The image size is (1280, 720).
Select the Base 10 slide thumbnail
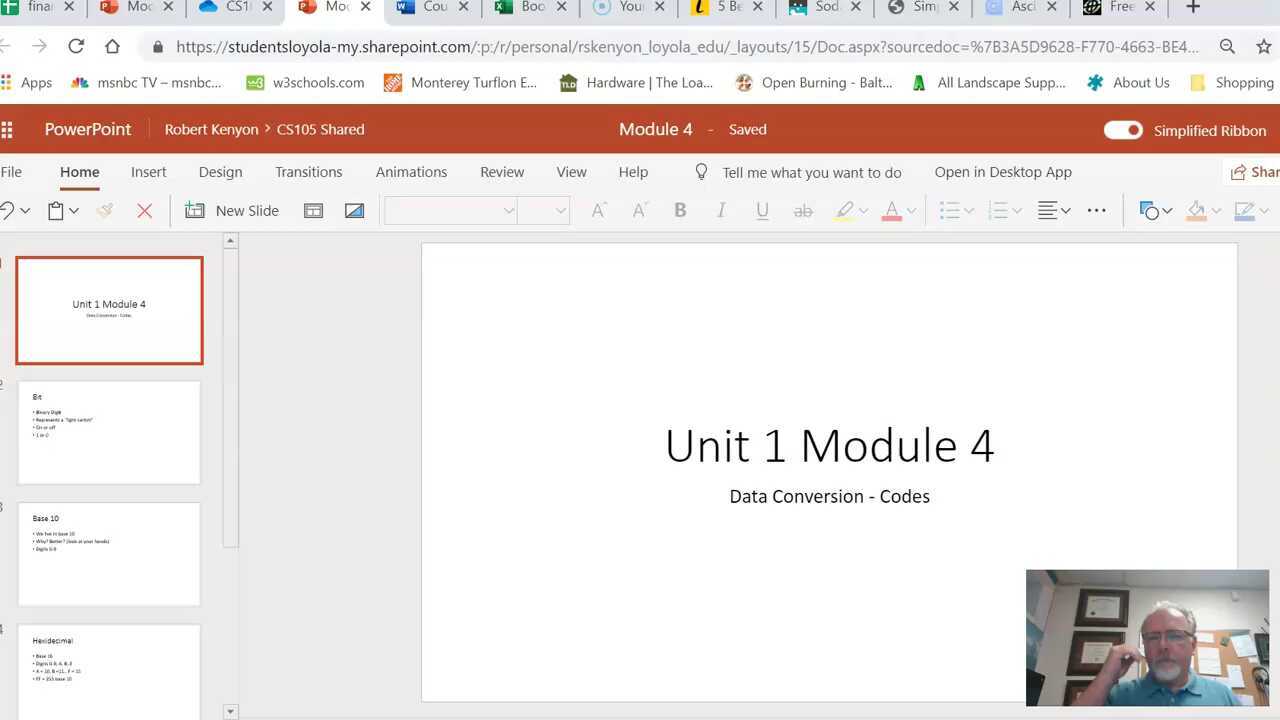pos(109,554)
